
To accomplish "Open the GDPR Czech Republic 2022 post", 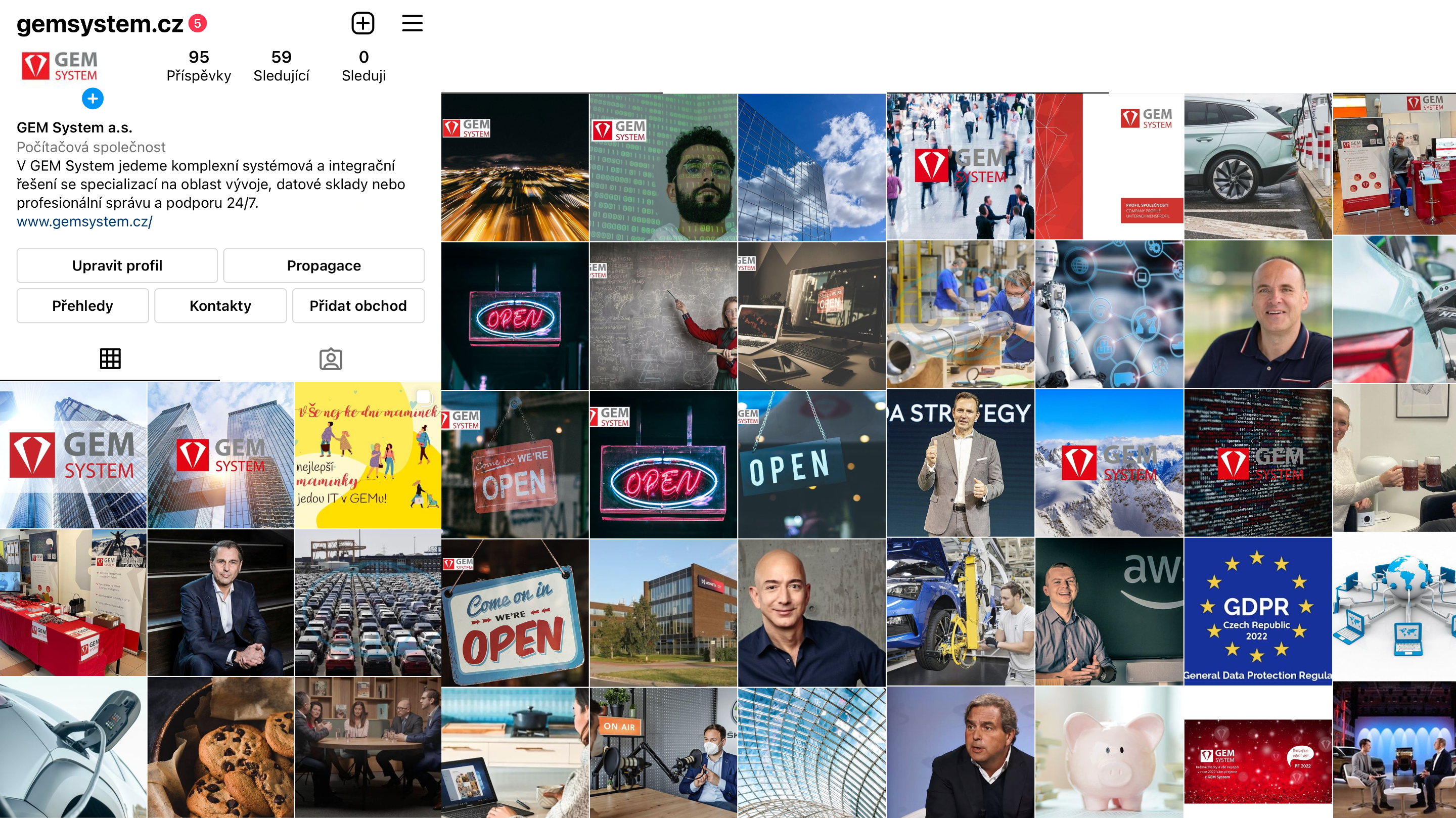I will click(1258, 611).
